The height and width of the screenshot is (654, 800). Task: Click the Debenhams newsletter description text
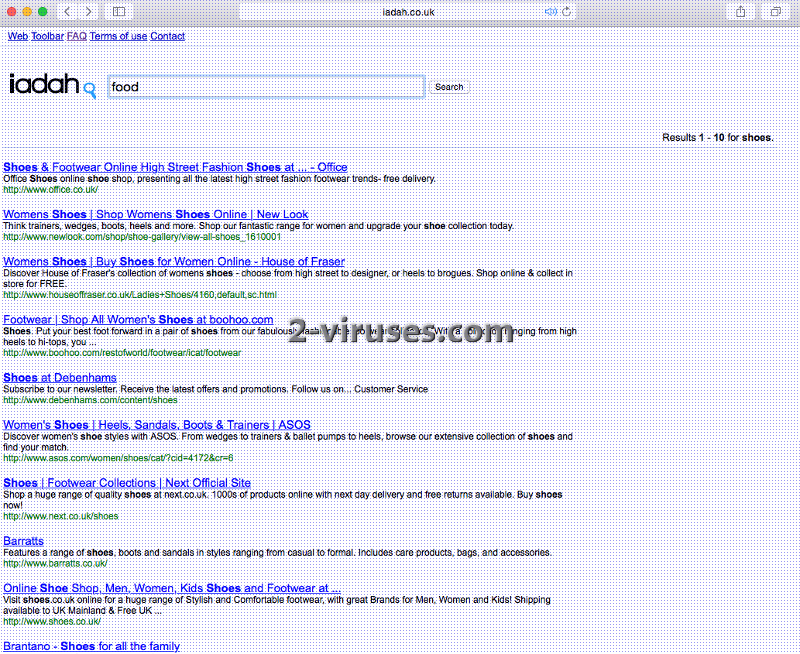(x=215, y=389)
